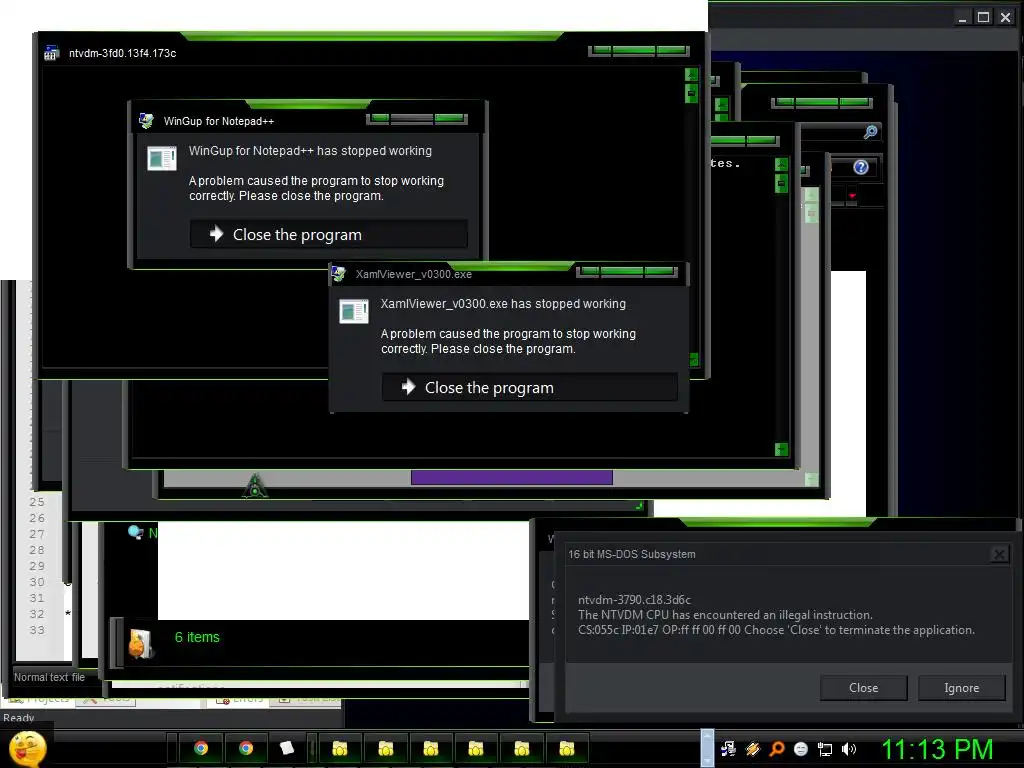Click the orange magnifier tray icon
The width and height of the screenshot is (1024, 768).
click(777, 749)
